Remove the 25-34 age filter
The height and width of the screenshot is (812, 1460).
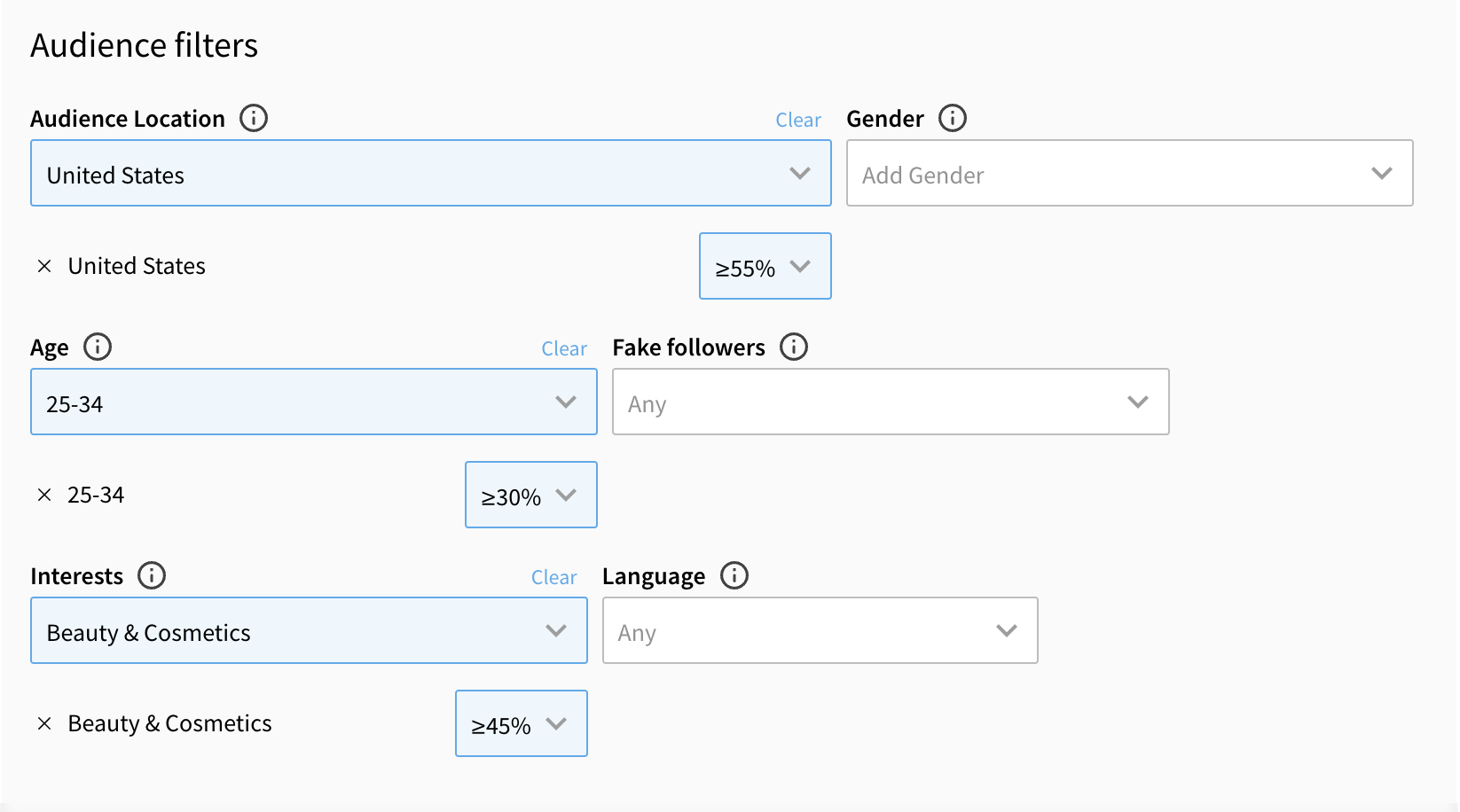pos(44,495)
